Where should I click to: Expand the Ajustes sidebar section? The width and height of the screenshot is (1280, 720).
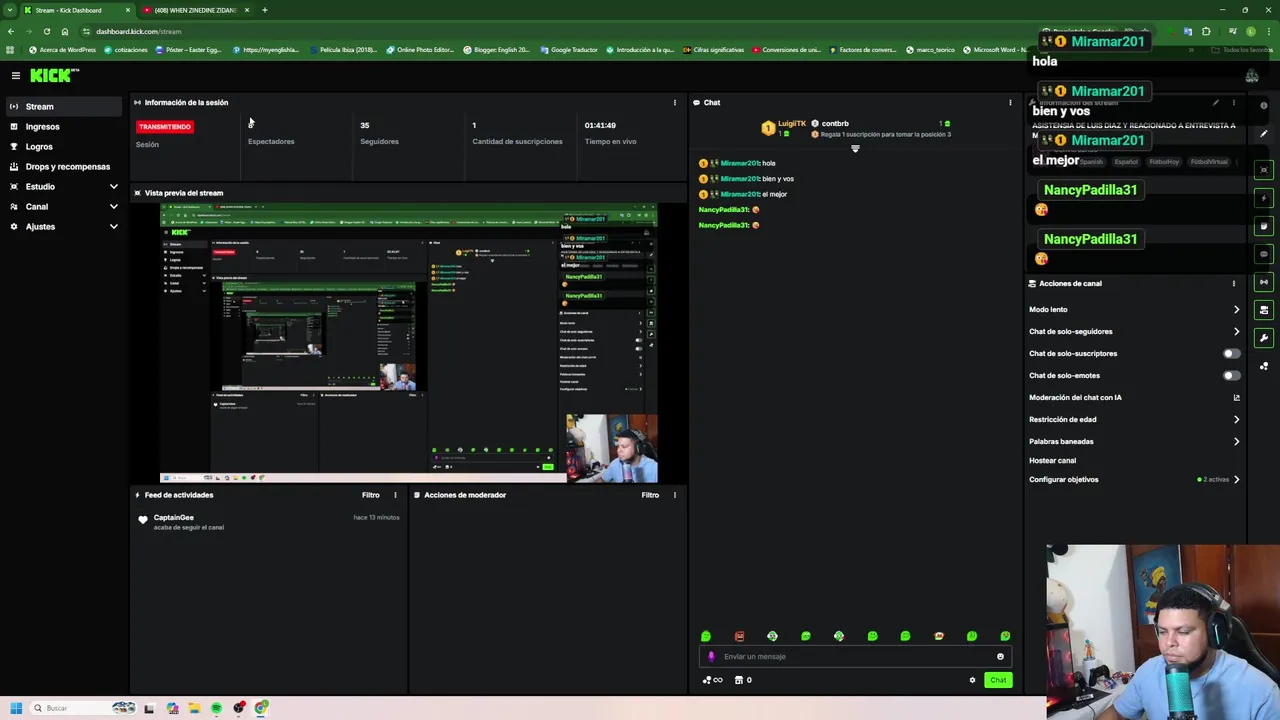64,227
